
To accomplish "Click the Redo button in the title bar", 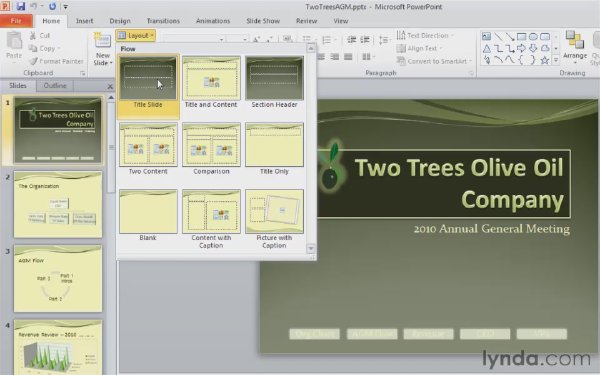I will click(x=52, y=6).
